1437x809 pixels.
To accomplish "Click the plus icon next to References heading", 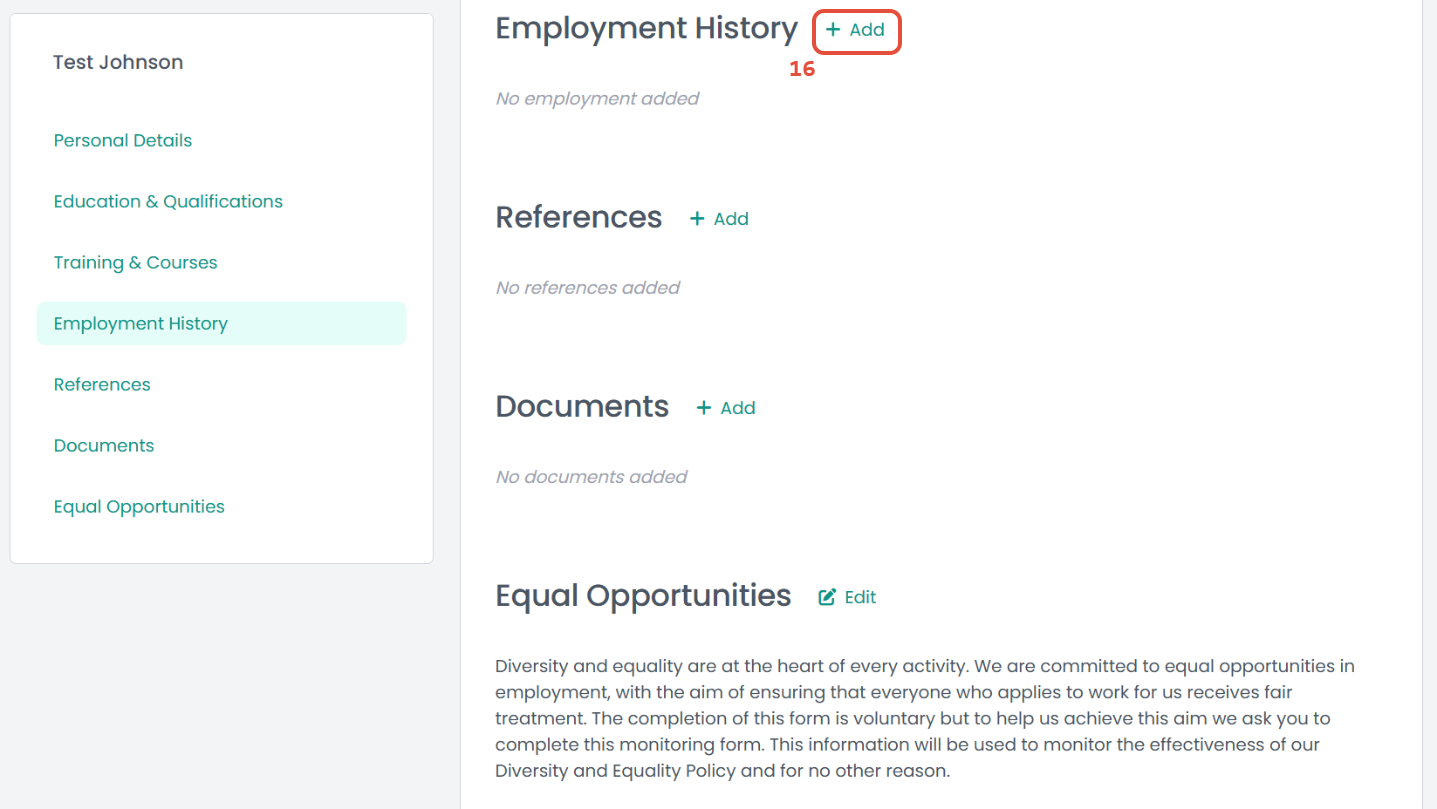I will point(698,219).
